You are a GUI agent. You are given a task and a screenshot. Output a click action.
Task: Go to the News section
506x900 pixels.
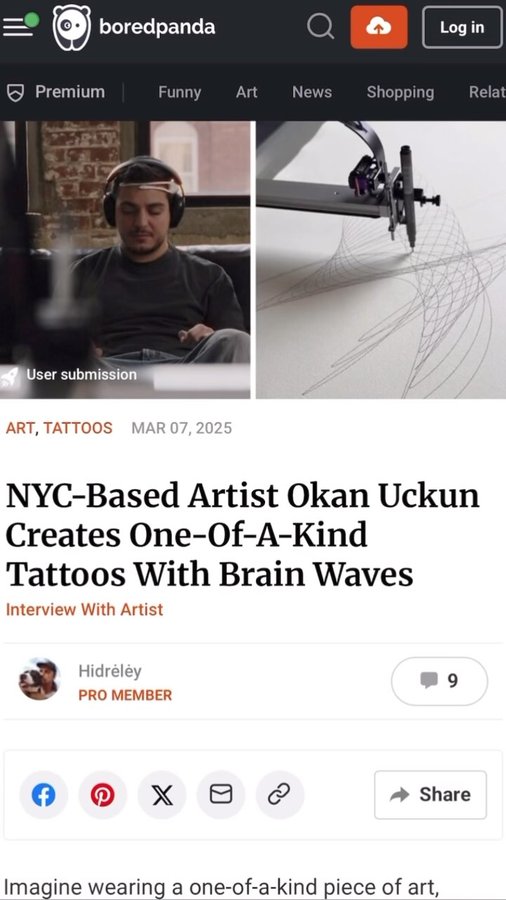click(x=312, y=92)
